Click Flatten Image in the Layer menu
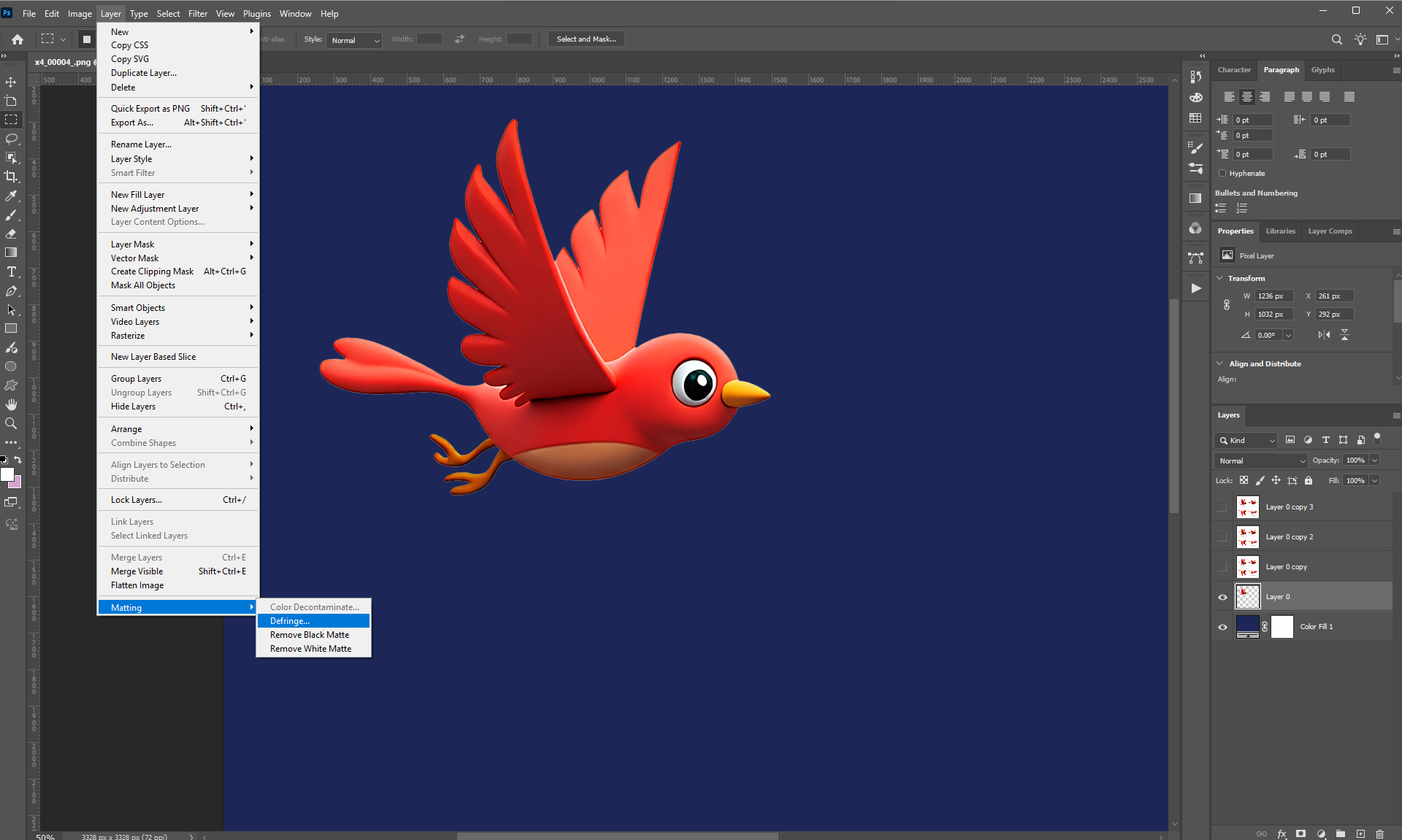 click(x=137, y=585)
